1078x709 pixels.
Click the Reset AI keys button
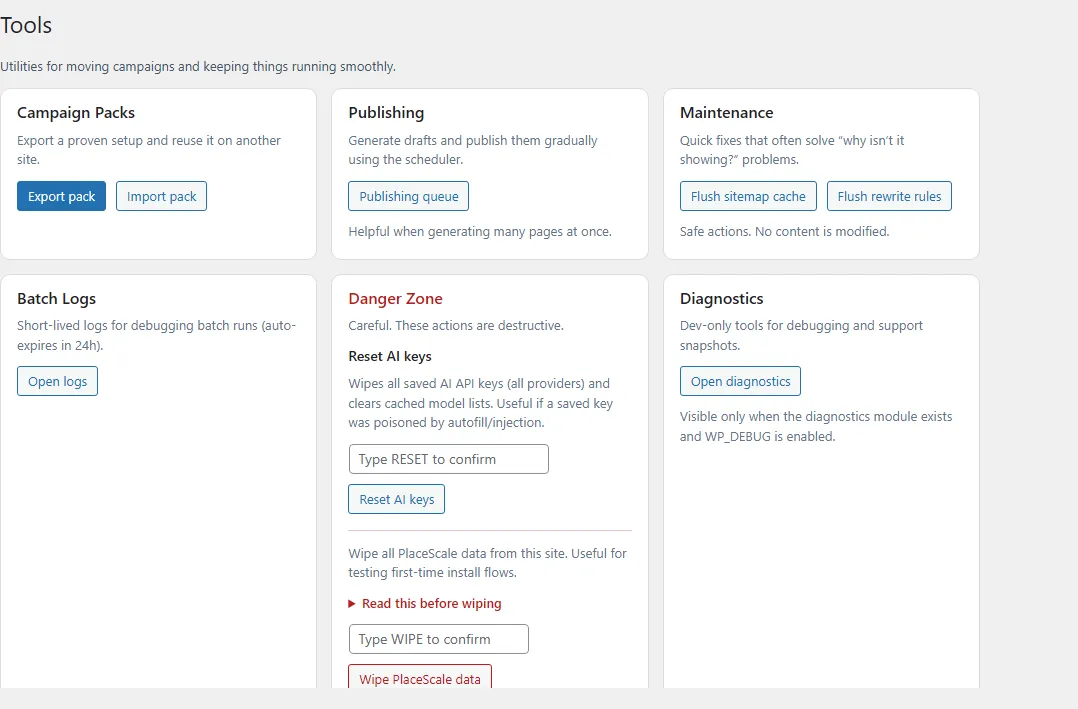[396, 499]
